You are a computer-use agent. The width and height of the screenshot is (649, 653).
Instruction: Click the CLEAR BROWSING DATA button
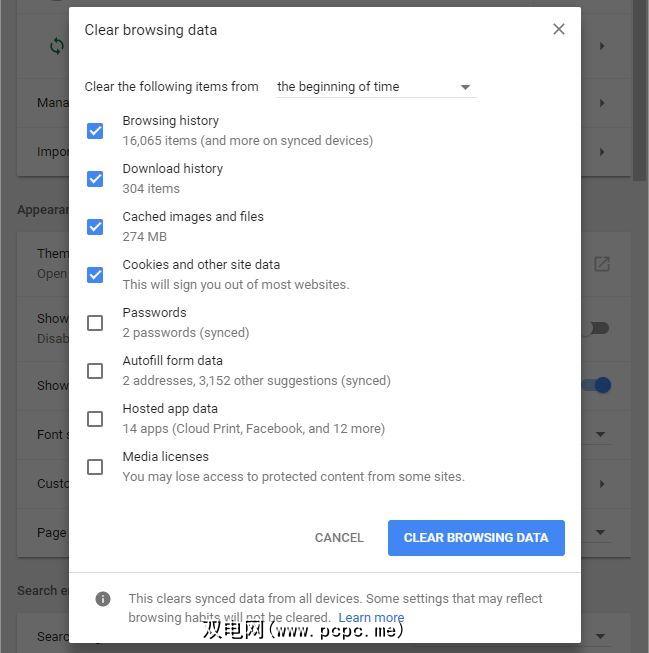[476, 538]
